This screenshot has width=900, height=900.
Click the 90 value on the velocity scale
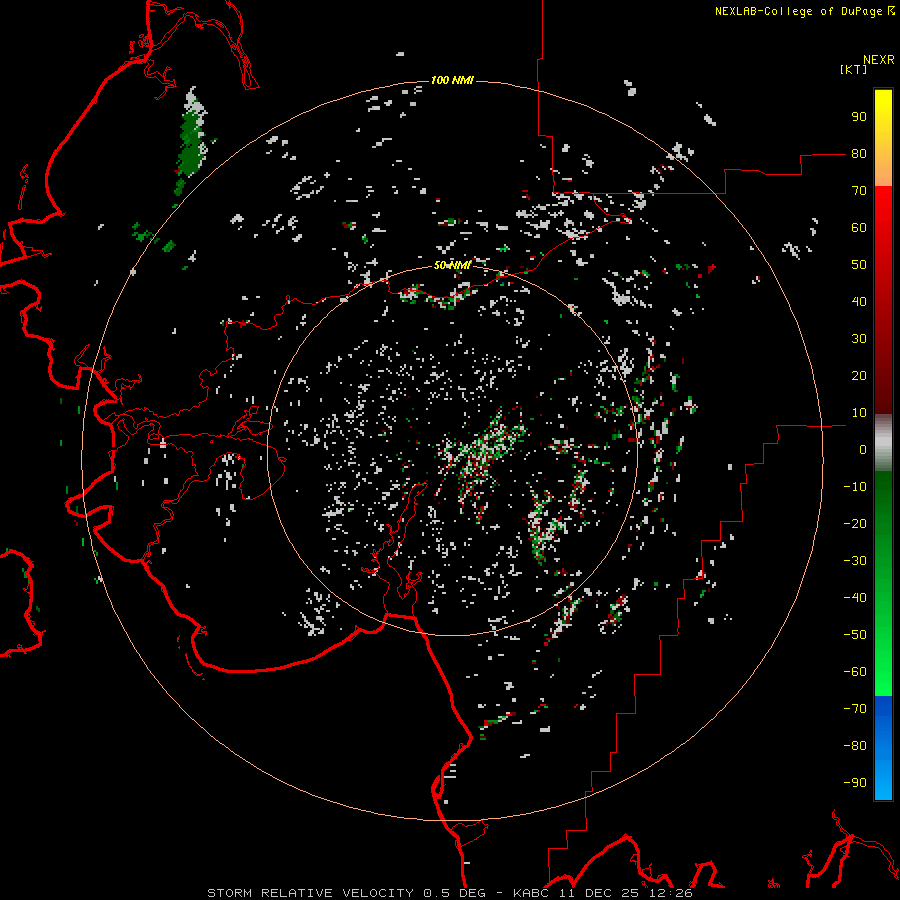[x=859, y=117]
